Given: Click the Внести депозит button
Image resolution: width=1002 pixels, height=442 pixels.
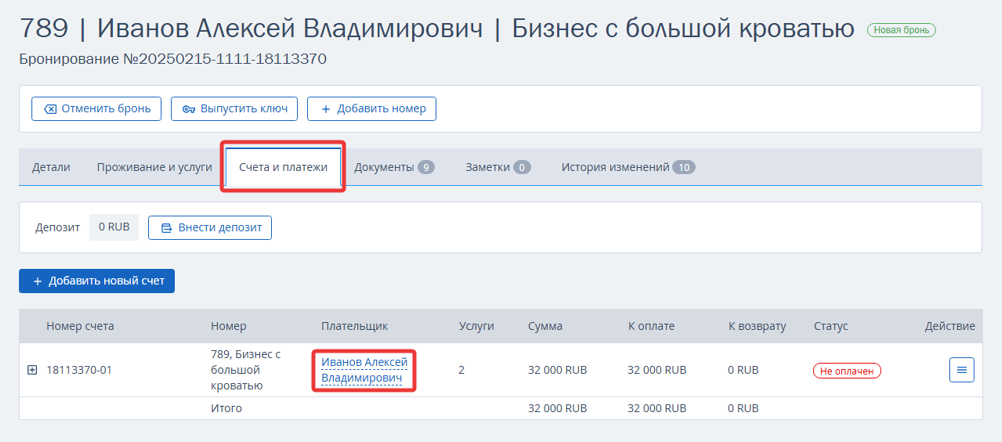Looking at the screenshot, I should coord(210,227).
